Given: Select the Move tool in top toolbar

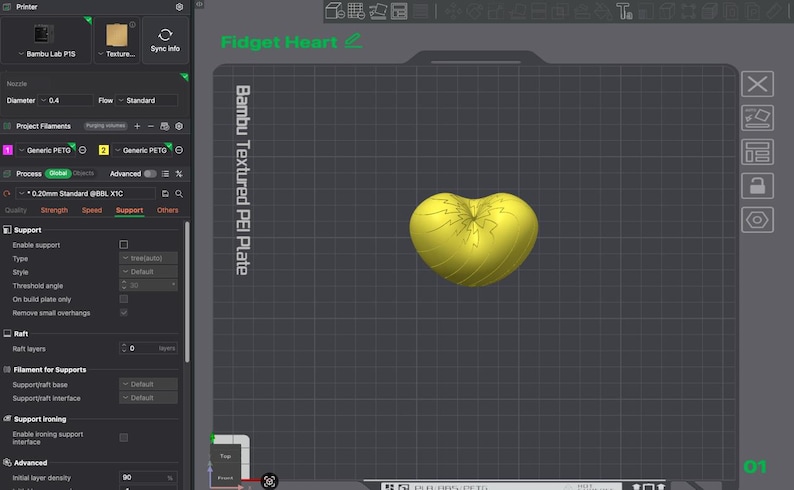Looking at the screenshot, I should (453, 11).
